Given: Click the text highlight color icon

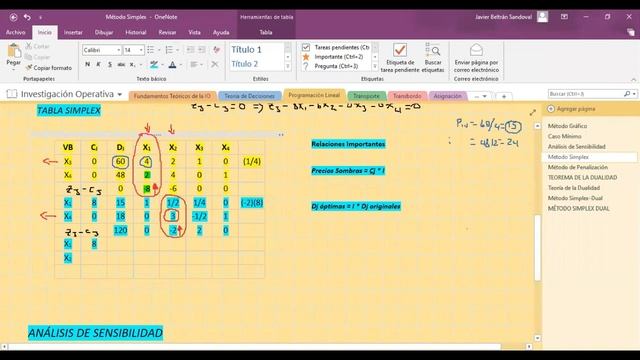Looking at the screenshot, I should tap(154, 64).
